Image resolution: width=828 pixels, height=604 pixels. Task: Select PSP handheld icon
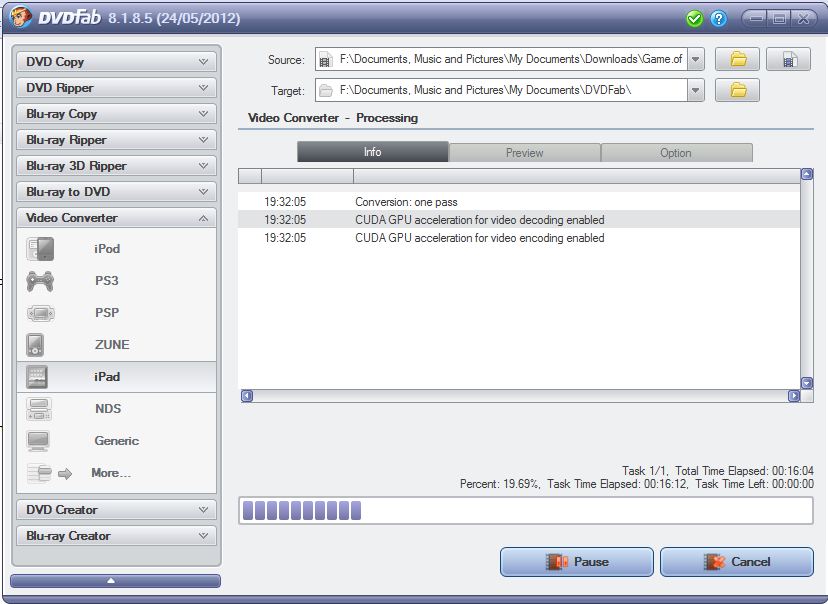(x=40, y=313)
